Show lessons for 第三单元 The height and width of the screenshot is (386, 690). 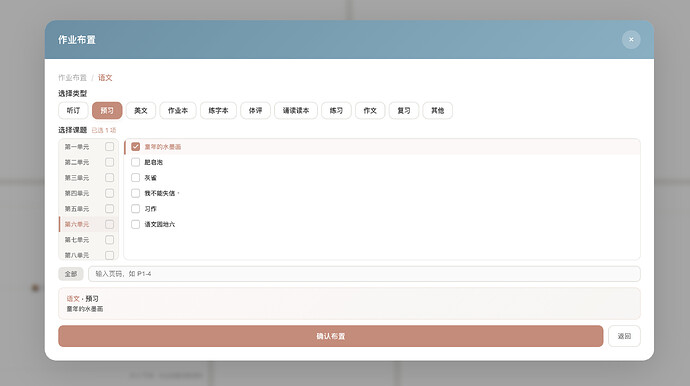(x=77, y=177)
